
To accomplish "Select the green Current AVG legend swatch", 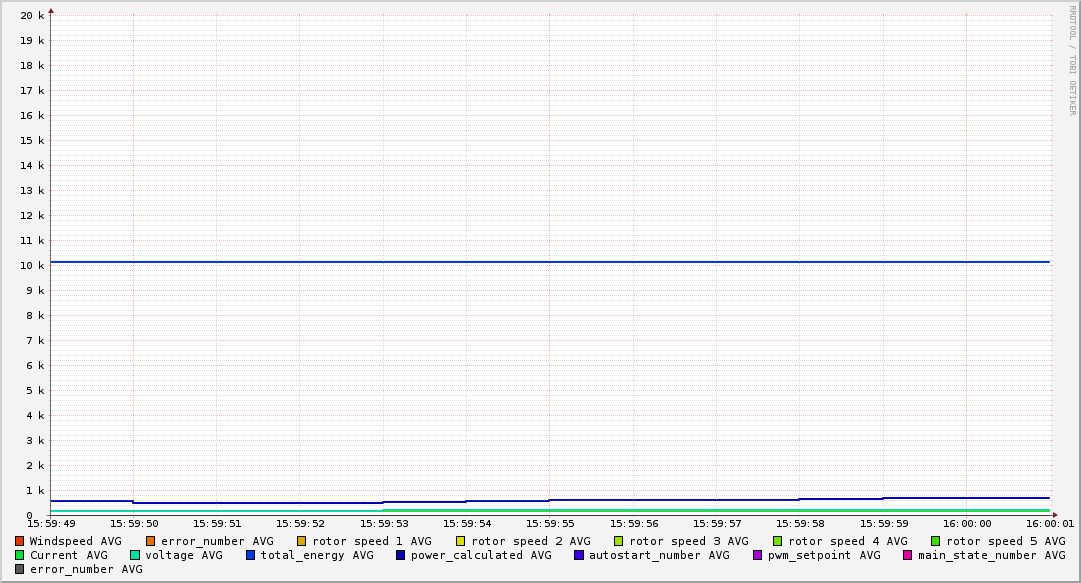I will (x=20, y=555).
